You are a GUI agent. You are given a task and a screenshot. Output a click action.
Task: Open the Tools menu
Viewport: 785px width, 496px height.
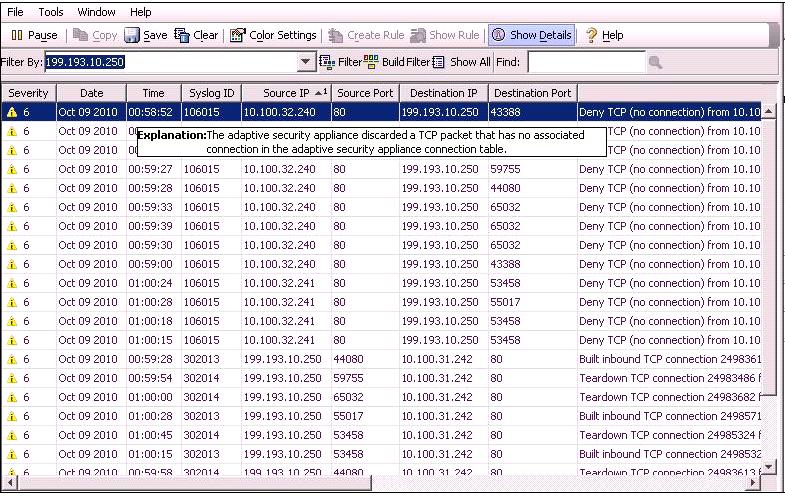point(51,12)
